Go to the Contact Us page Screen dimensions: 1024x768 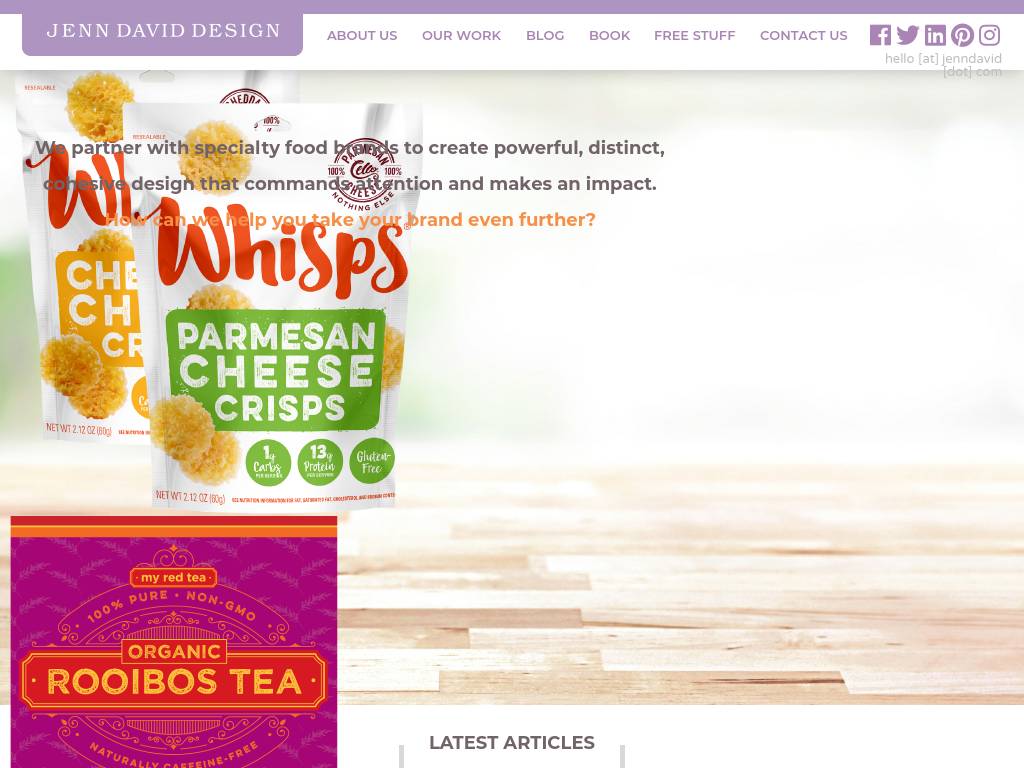(x=803, y=36)
